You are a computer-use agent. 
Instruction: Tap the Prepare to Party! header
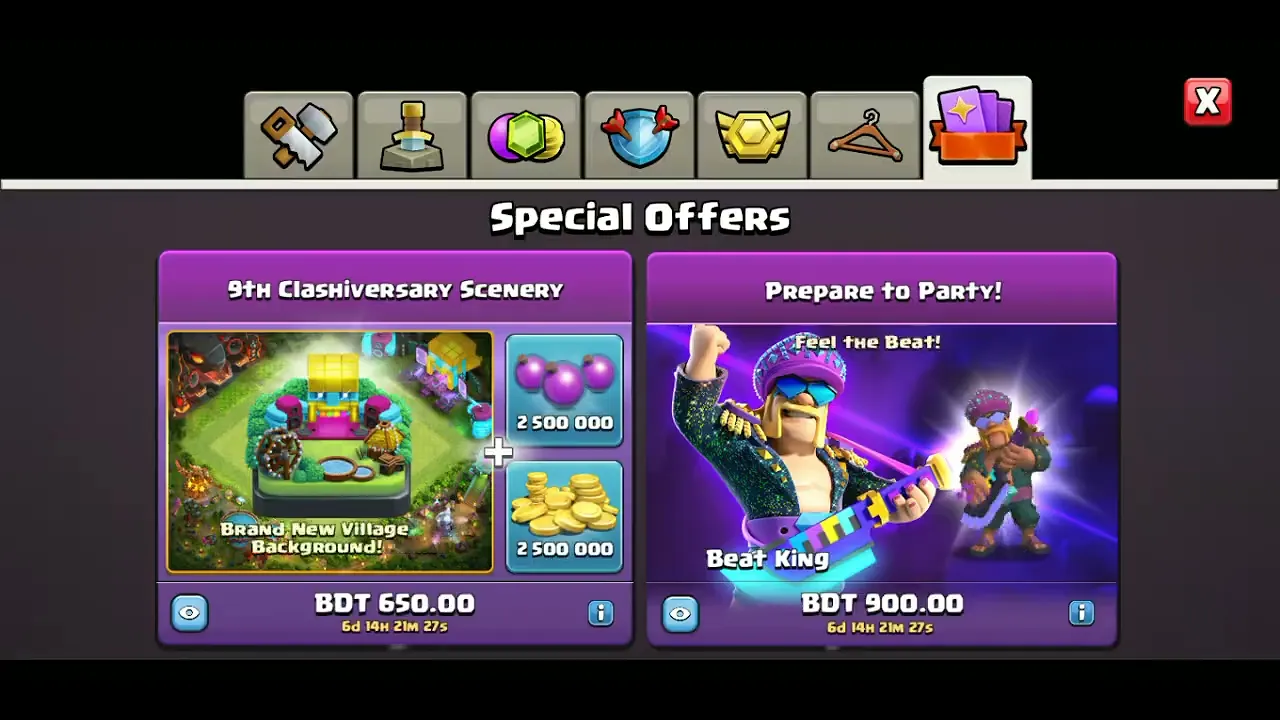tap(882, 290)
